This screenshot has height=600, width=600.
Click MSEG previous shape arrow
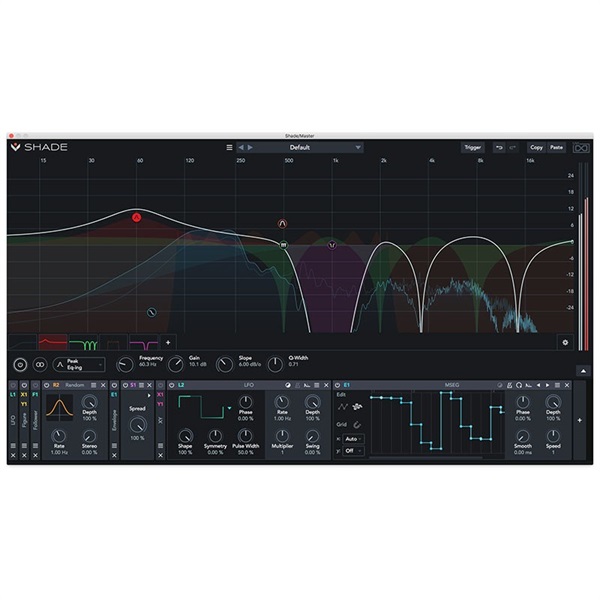(x=538, y=385)
